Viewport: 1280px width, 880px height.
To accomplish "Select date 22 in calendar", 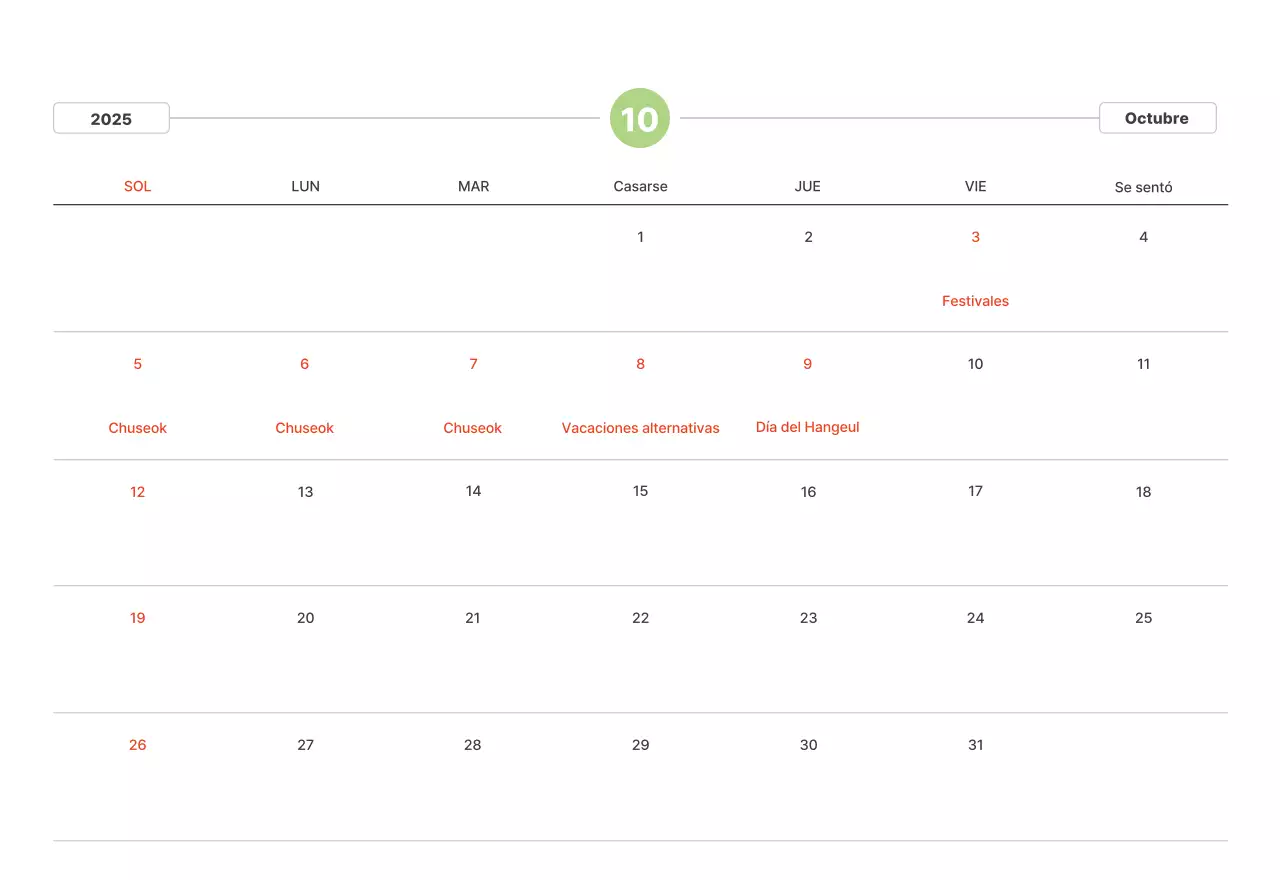I will (640, 618).
